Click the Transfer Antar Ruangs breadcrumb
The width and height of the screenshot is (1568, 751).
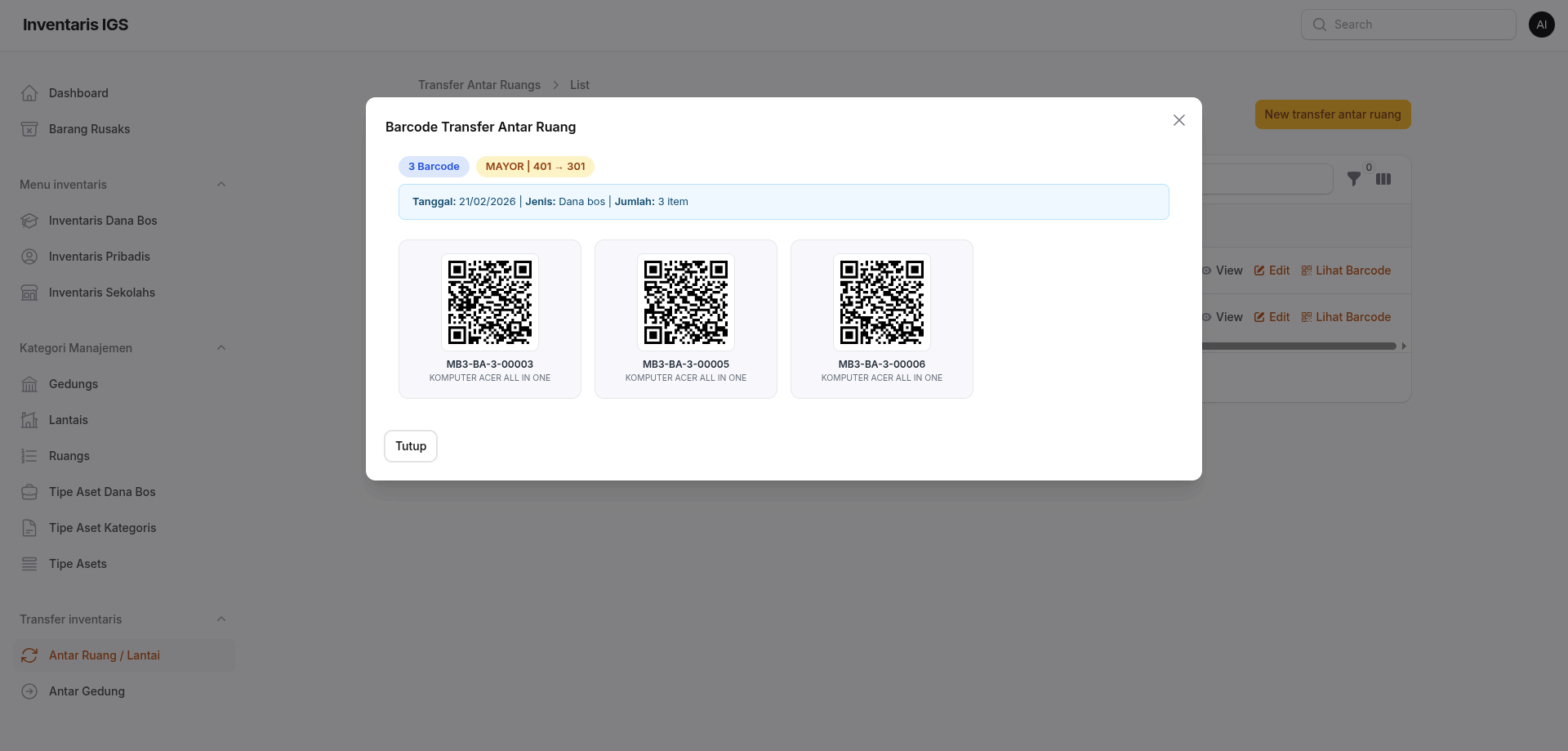pos(479,85)
